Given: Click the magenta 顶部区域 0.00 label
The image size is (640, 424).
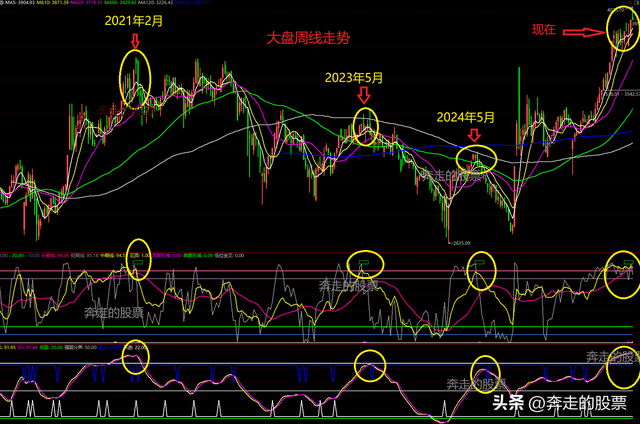Looking at the screenshot, I should [167, 255].
